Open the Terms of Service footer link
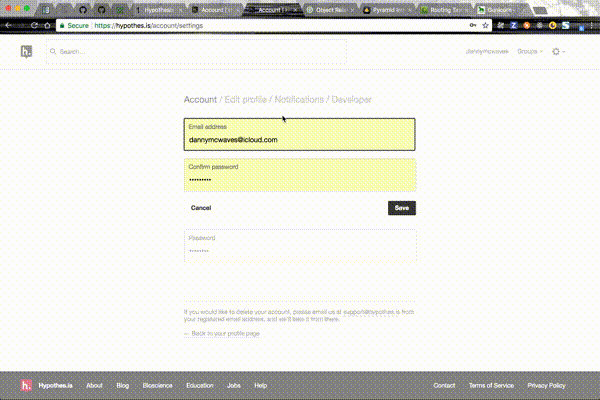This screenshot has width=600, height=400. [x=491, y=385]
